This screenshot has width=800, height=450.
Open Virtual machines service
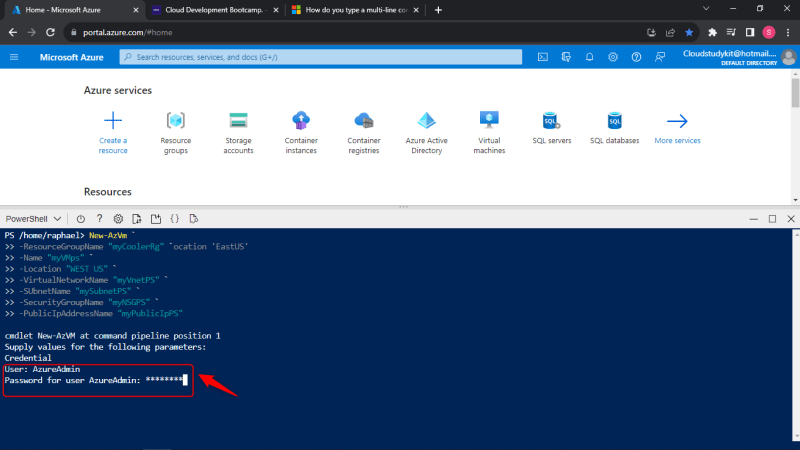pos(489,133)
